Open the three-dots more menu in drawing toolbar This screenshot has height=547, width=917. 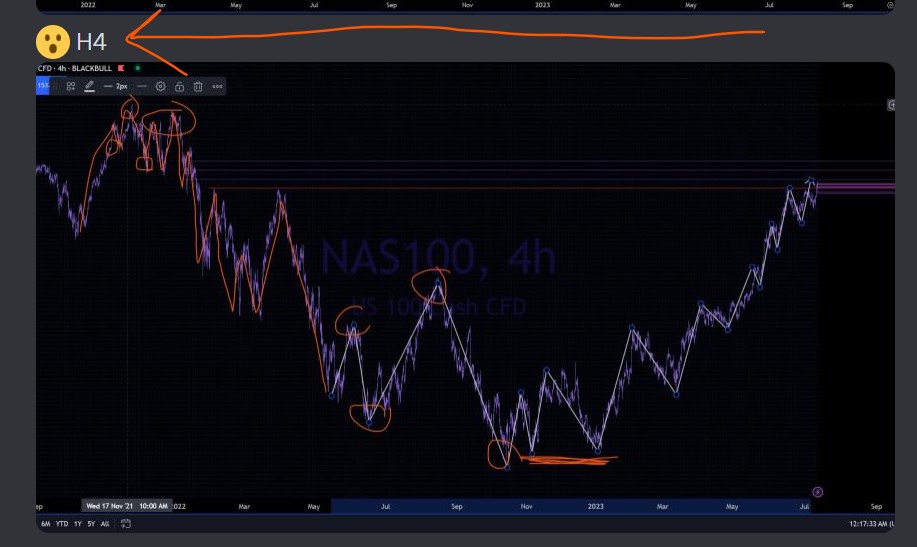click(217, 87)
